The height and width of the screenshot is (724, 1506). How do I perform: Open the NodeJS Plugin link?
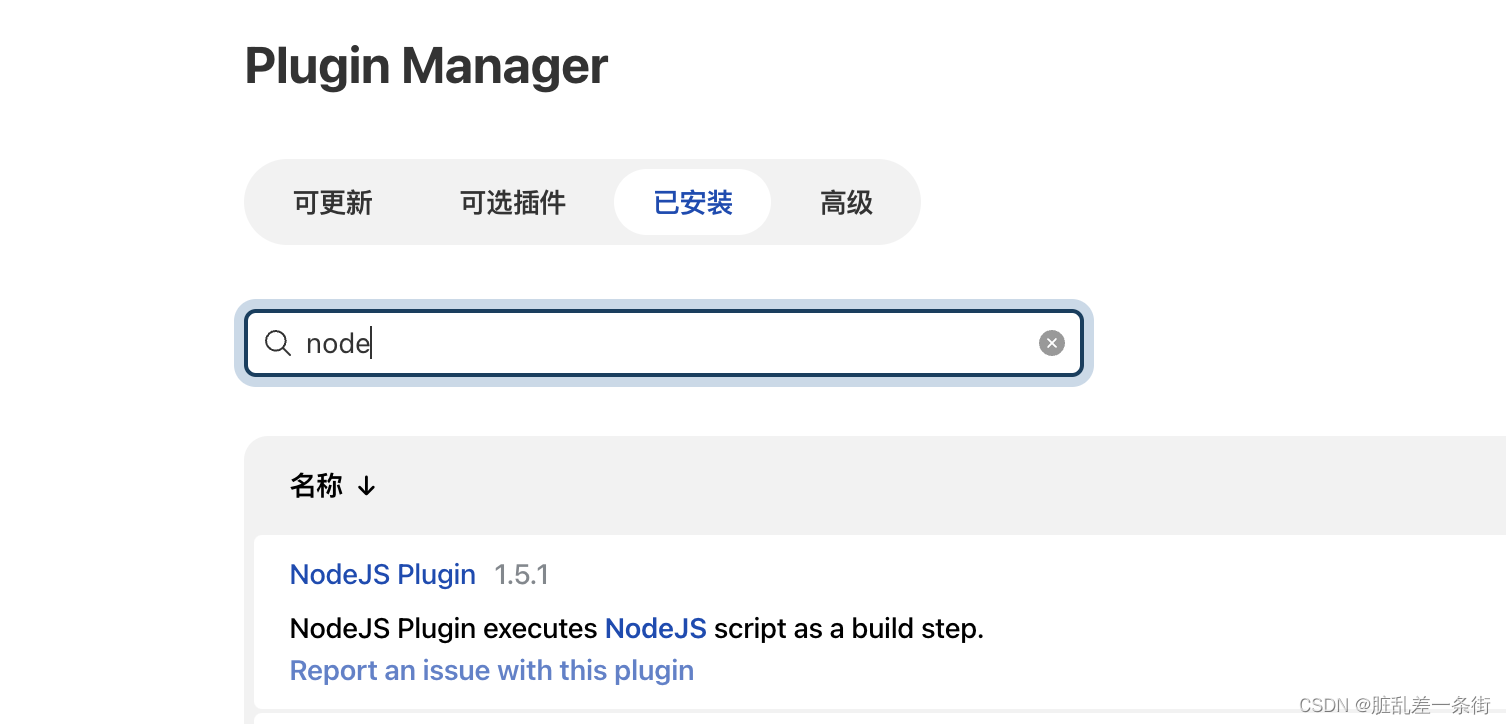click(x=383, y=575)
